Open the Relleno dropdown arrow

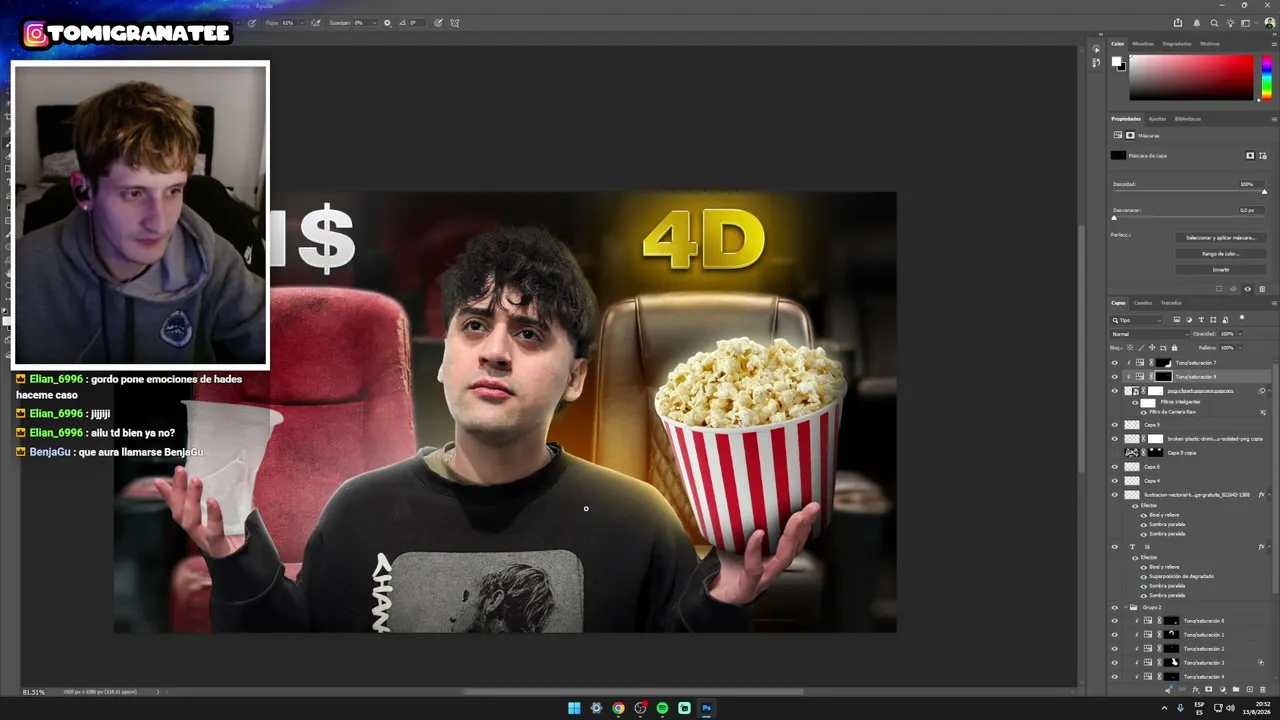coord(1240,348)
